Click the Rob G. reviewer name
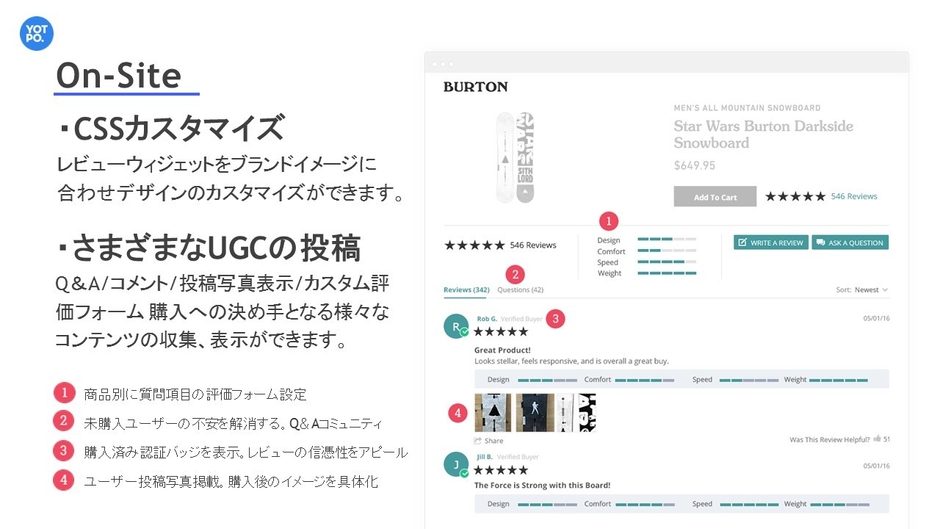Image resolution: width=940 pixels, height=529 pixels. pyautogui.click(x=487, y=318)
